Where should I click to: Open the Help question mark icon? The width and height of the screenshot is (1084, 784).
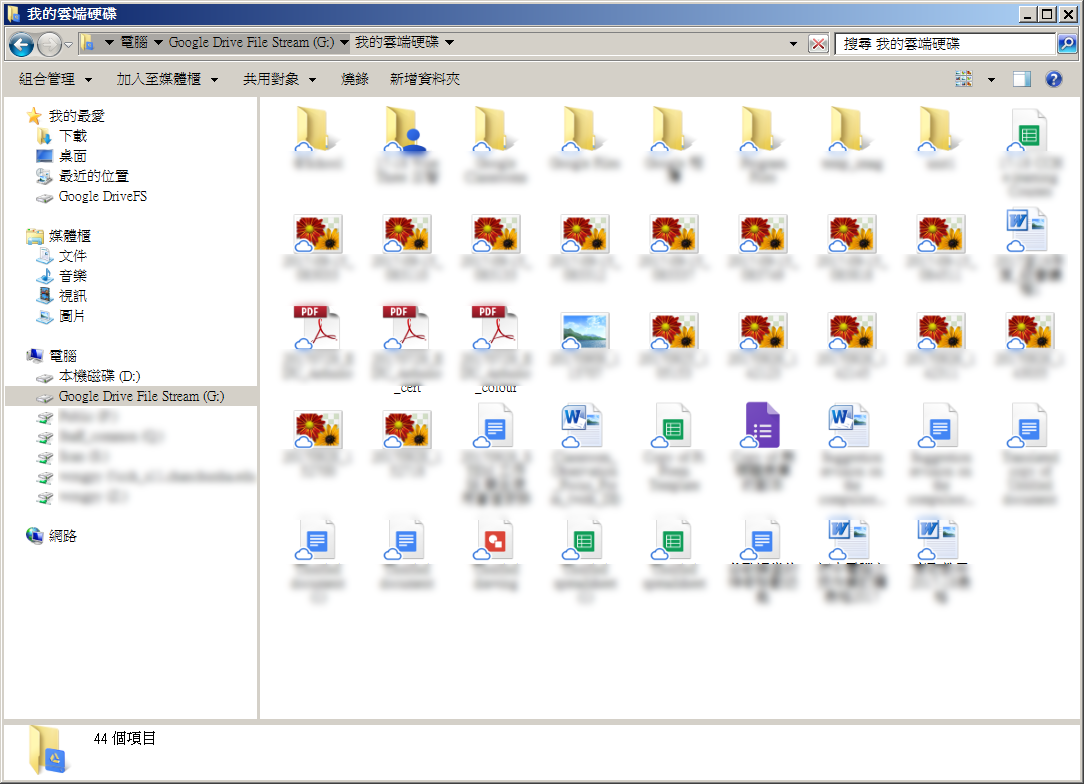coord(1053,79)
